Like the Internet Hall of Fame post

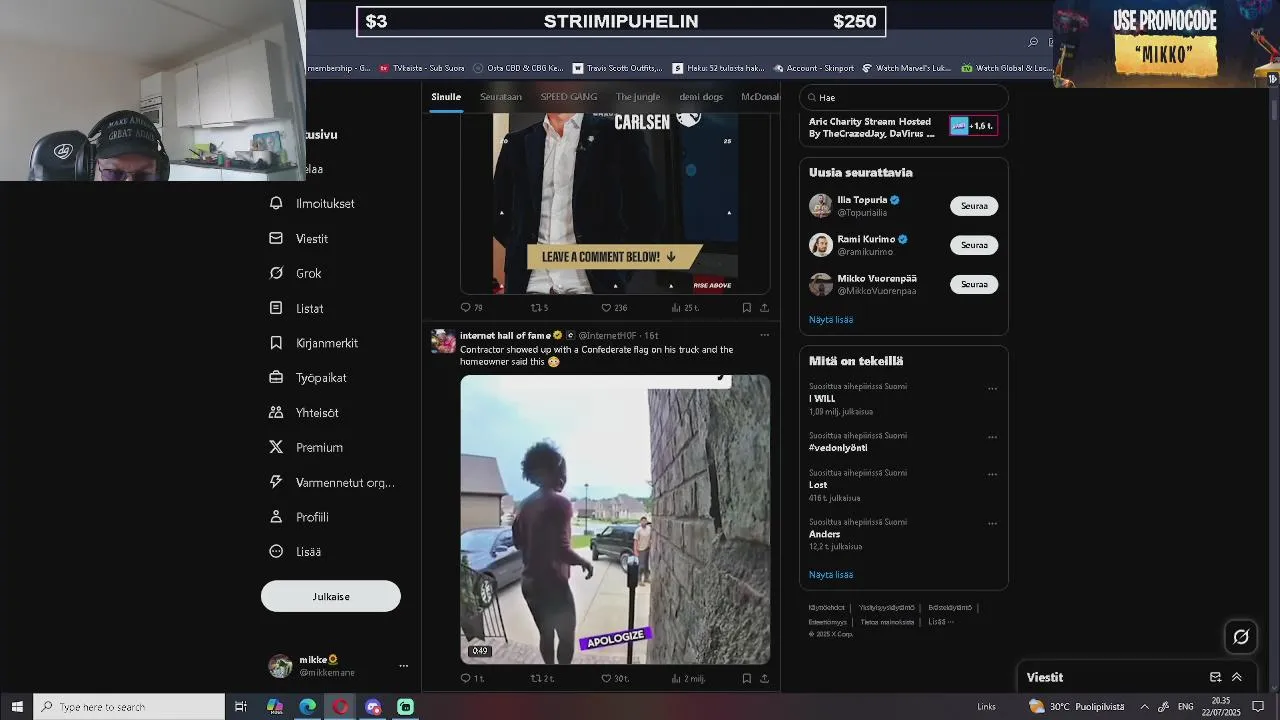point(606,678)
